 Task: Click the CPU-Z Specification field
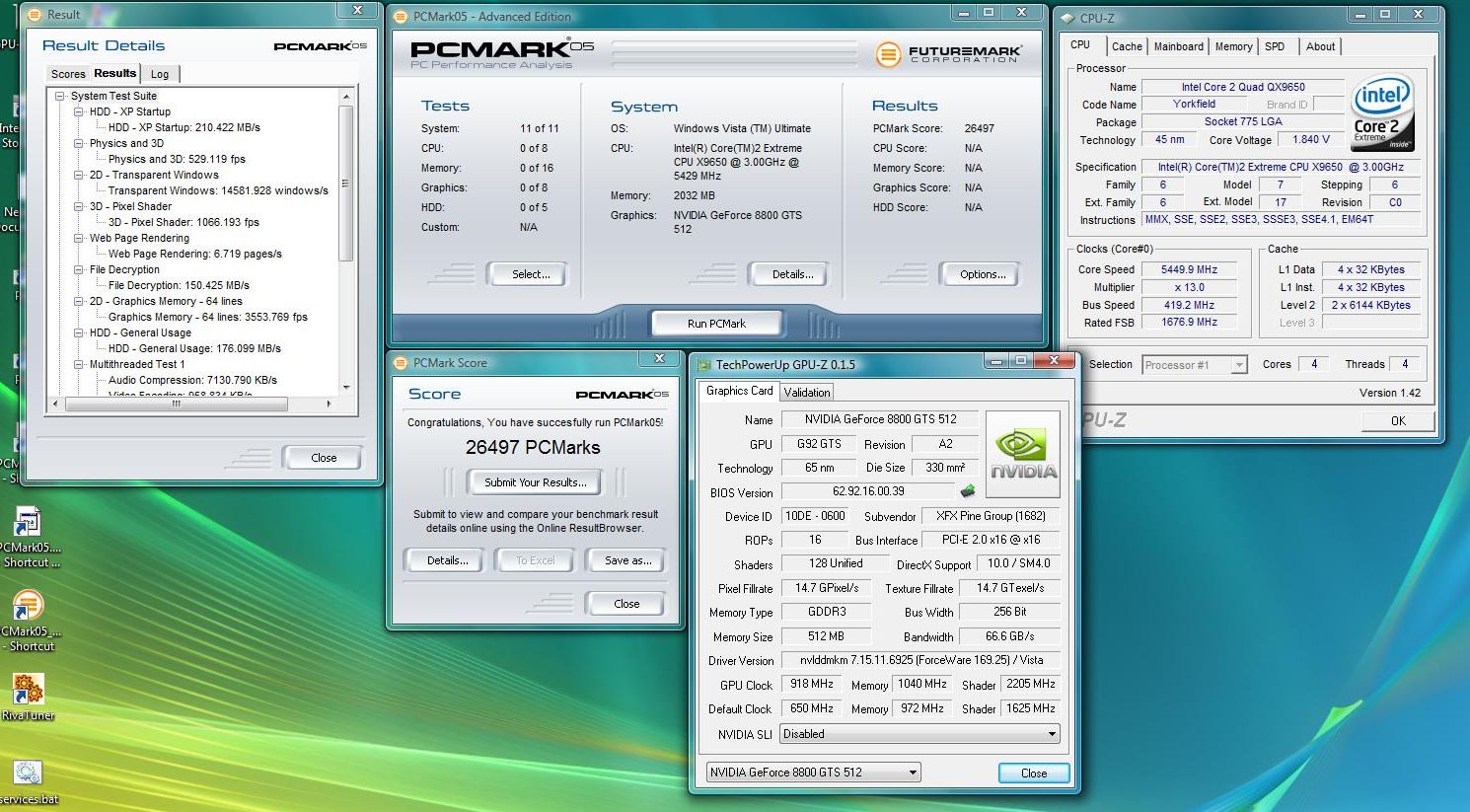[1281, 167]
